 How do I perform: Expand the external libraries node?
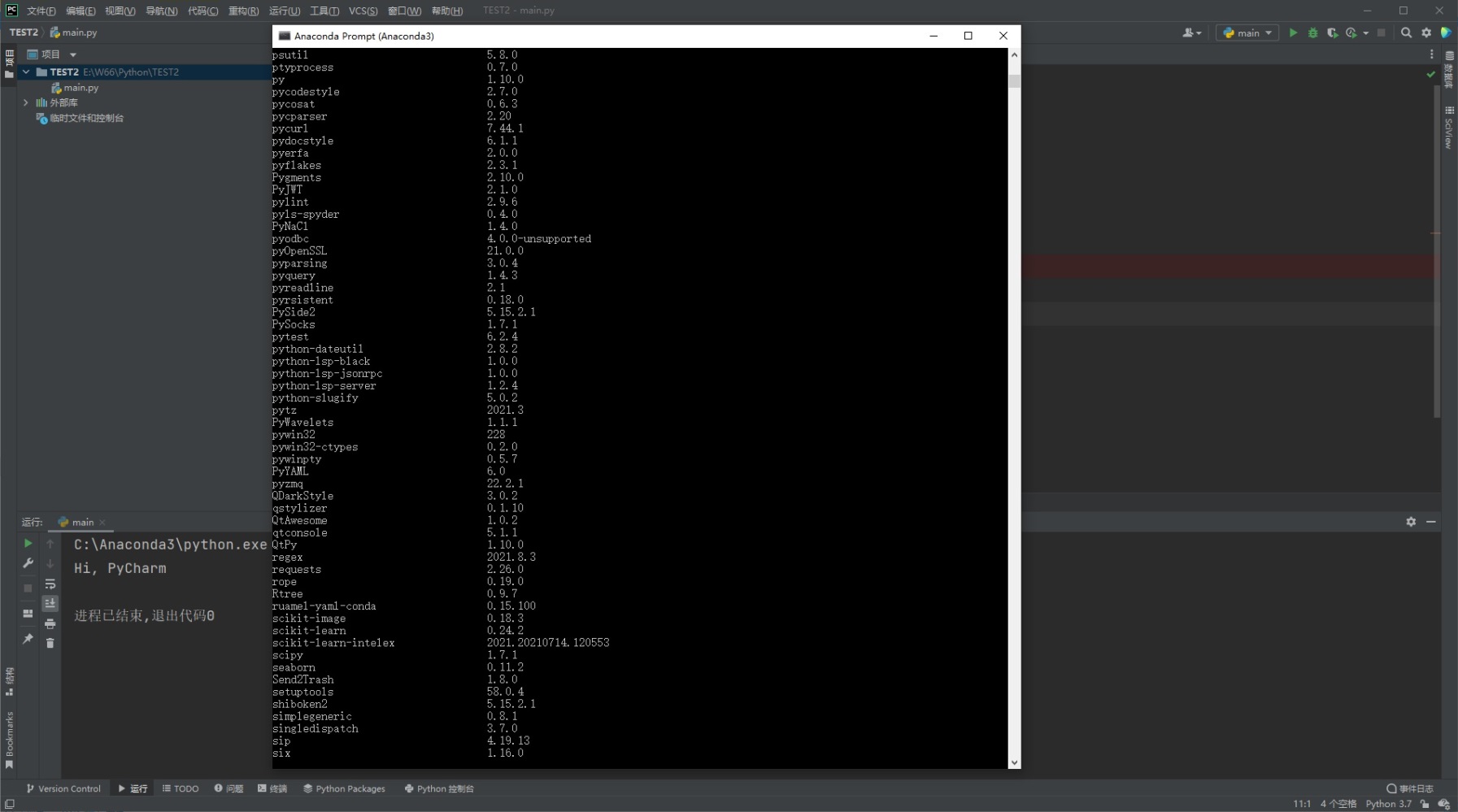point(26,102)
